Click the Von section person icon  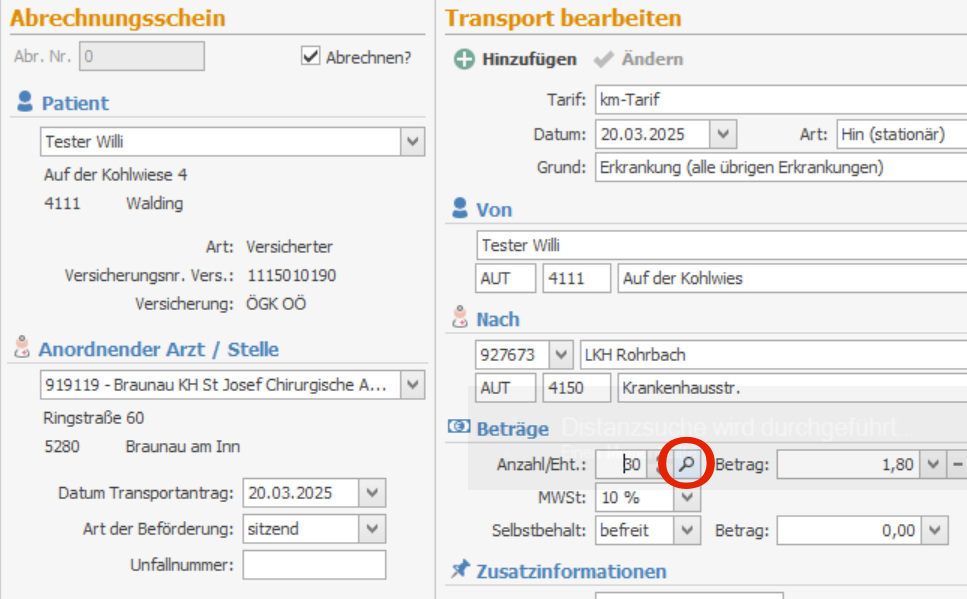point(459,208)
